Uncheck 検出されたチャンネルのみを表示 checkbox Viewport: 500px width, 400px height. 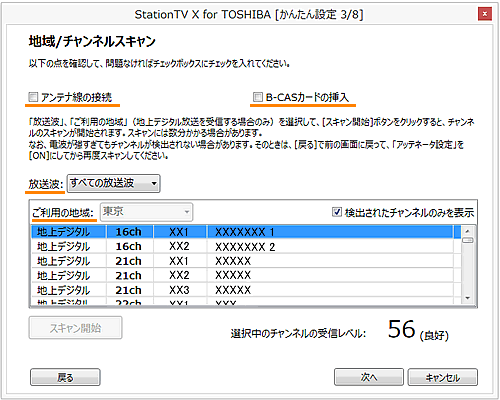pyautogui.click(x=337, y=212)
